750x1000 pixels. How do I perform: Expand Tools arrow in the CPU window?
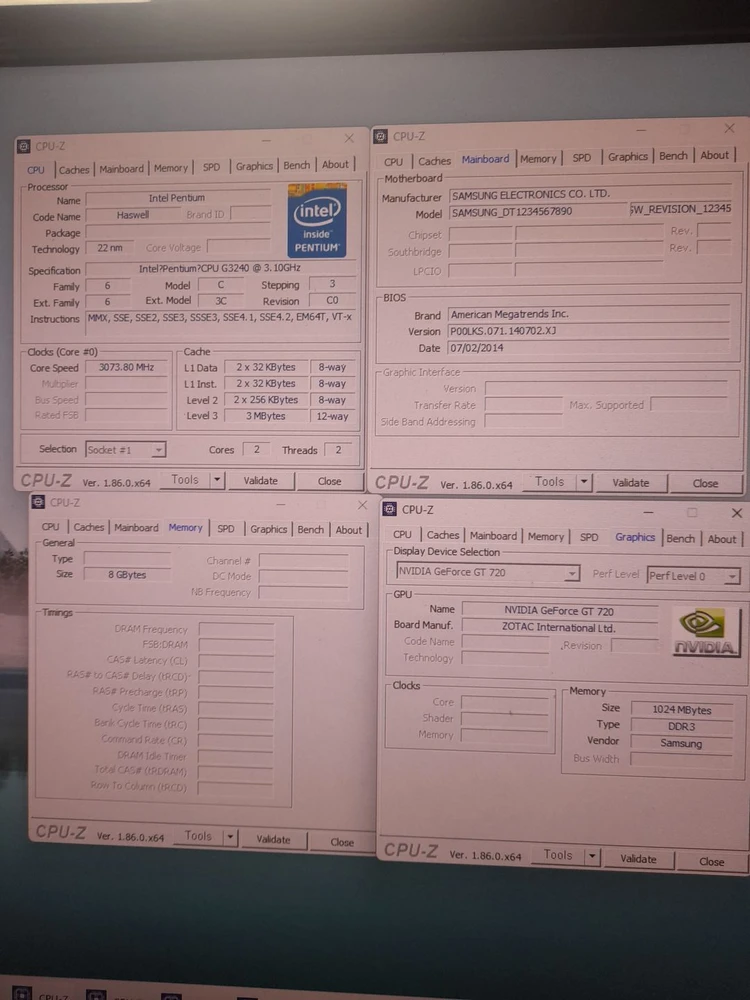click(x=217, y=480)
